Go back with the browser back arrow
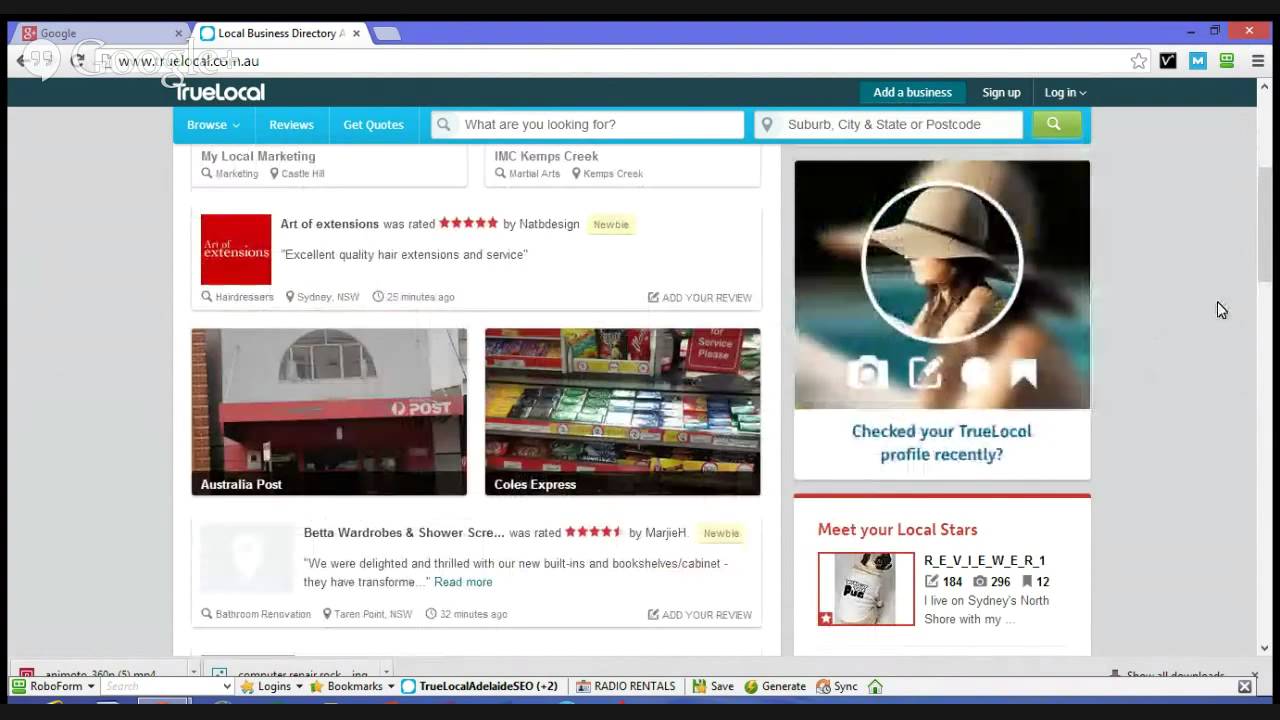Image resolution: width=1280 pixels, height=720 pixels. (x=21, y=61)
